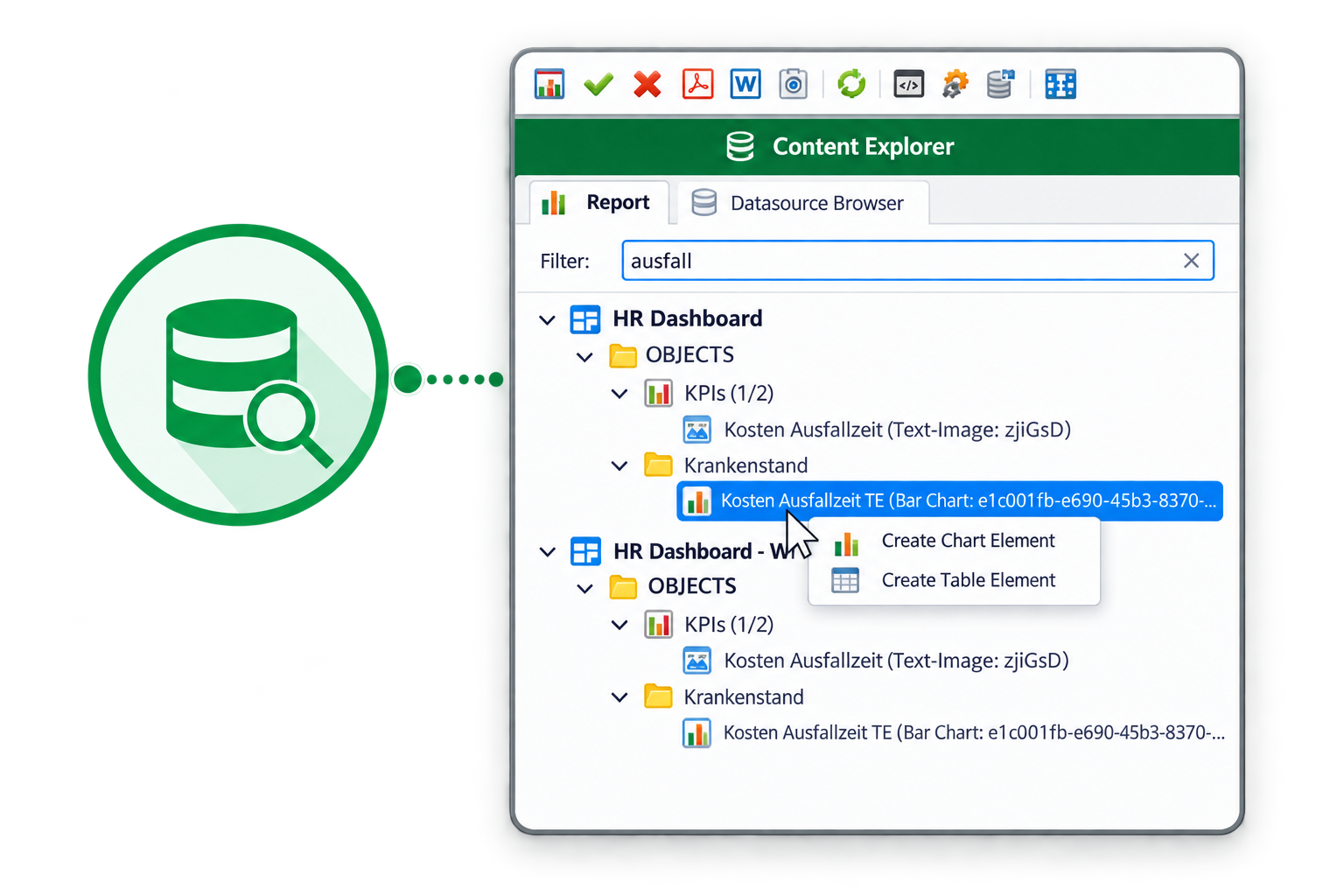Click the Filter input field containing ausfall

pyautogui.click(x=918, y=261)
